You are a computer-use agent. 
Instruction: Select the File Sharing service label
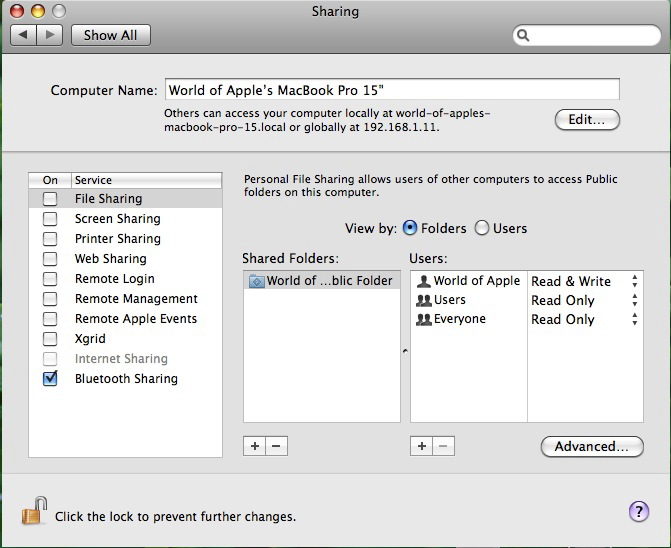[x=108, y=198]
